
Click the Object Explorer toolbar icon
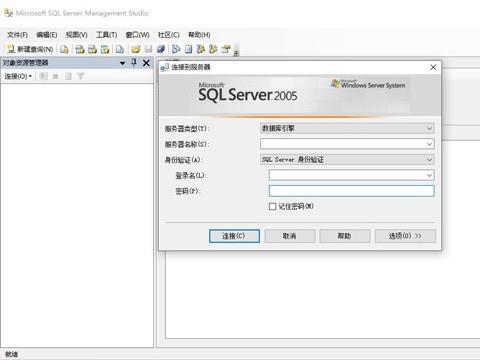tap(201, 49)
